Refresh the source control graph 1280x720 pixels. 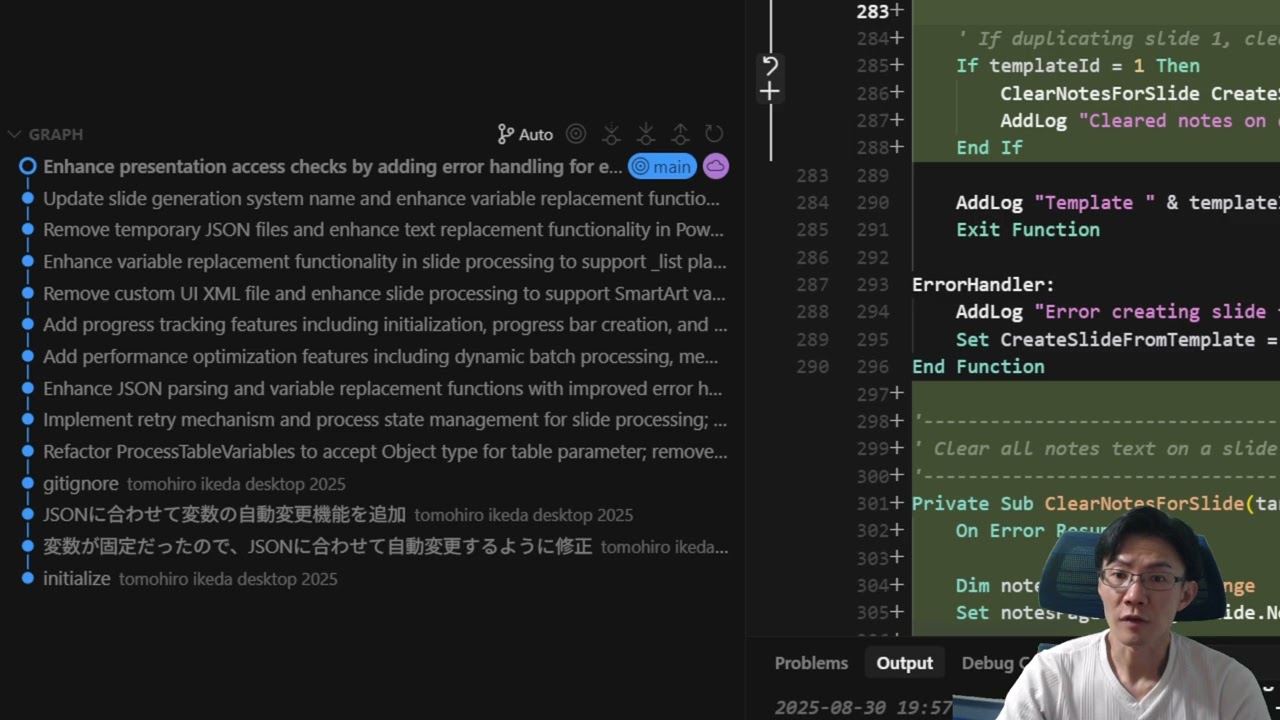point(714,134)
